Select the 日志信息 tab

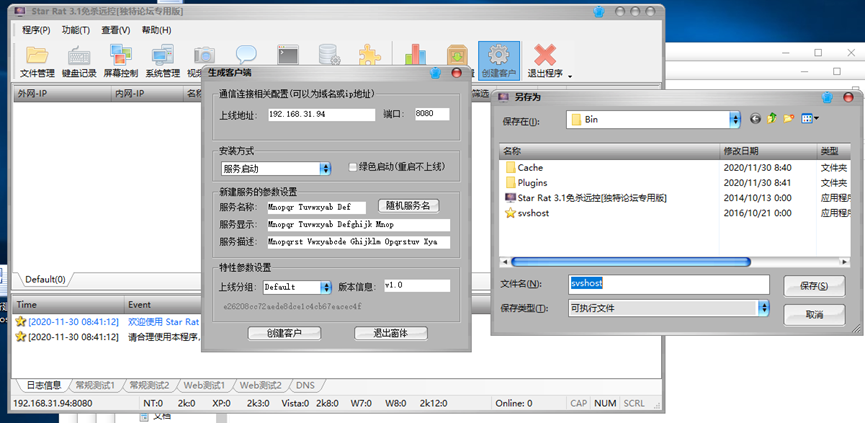44,385
